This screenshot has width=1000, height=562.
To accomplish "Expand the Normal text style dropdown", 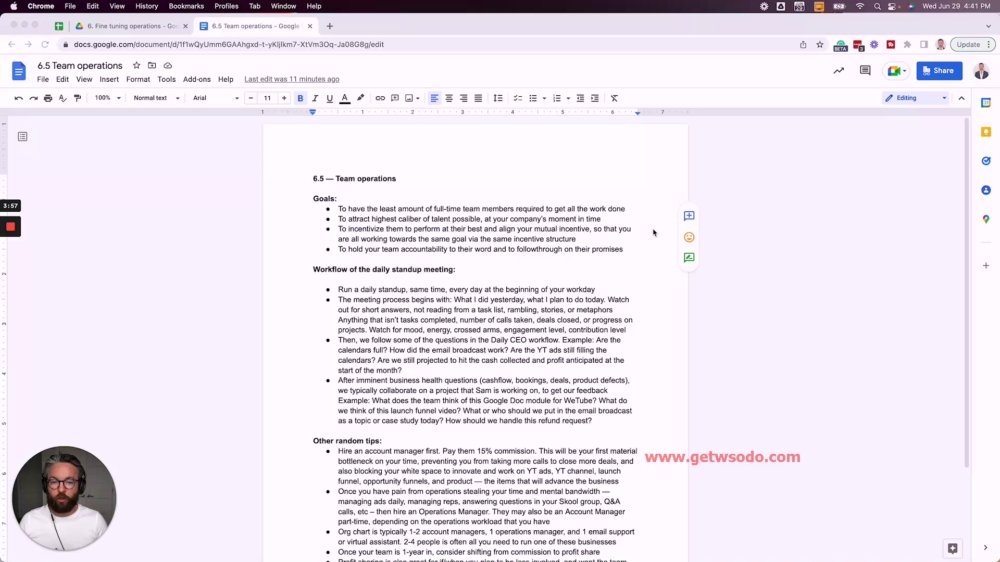I will [x=156, y=98].
